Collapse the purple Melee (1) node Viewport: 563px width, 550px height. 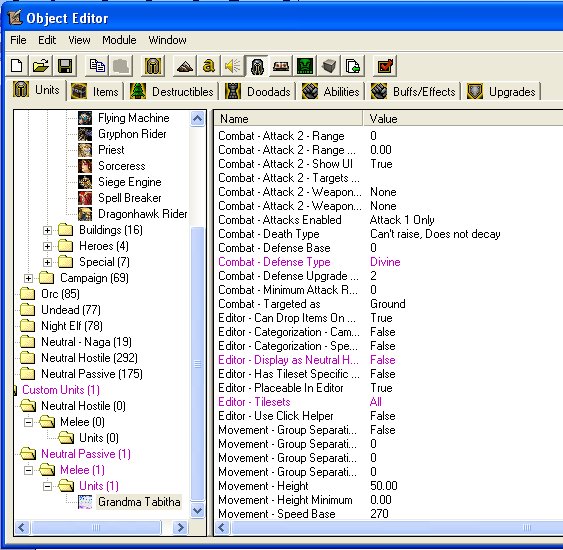coord(28,470)
